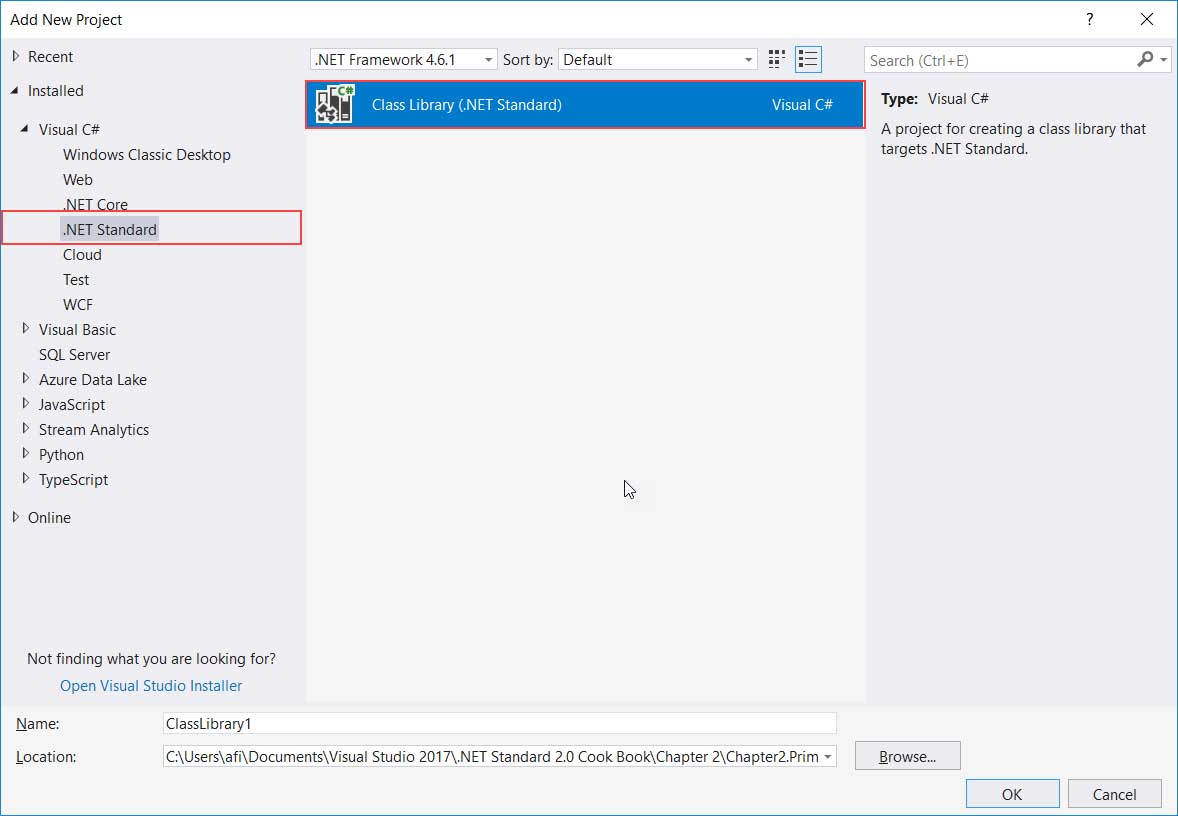
Task: Click the project Name input field
Action: (500, 724)
